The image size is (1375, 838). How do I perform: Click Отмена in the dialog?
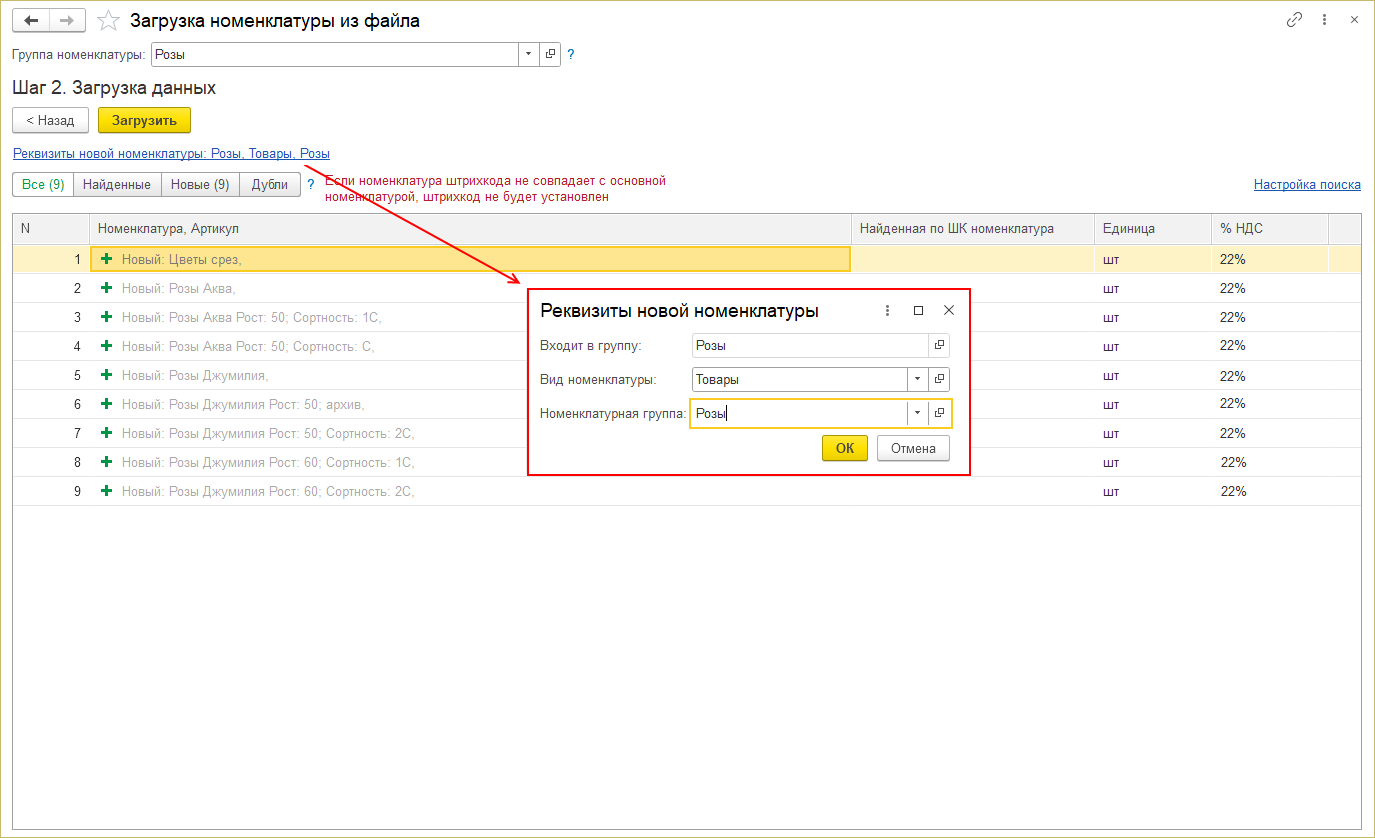(913, 448)
